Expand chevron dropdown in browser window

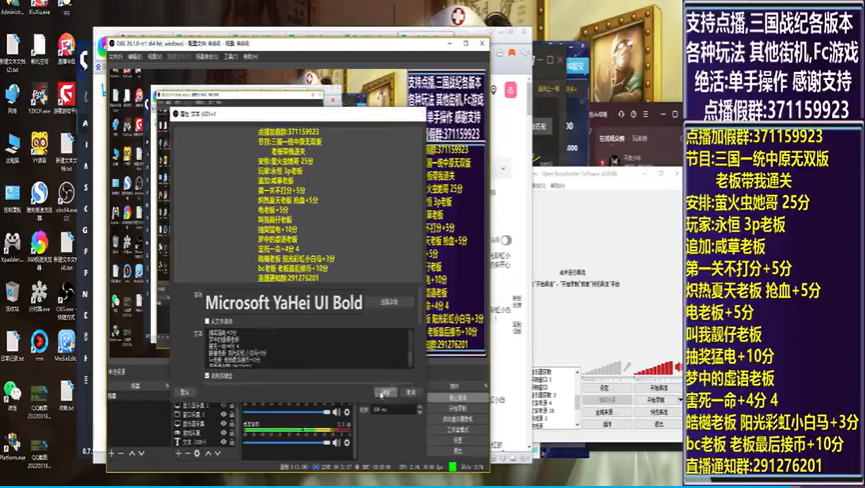tap(503, 169)
